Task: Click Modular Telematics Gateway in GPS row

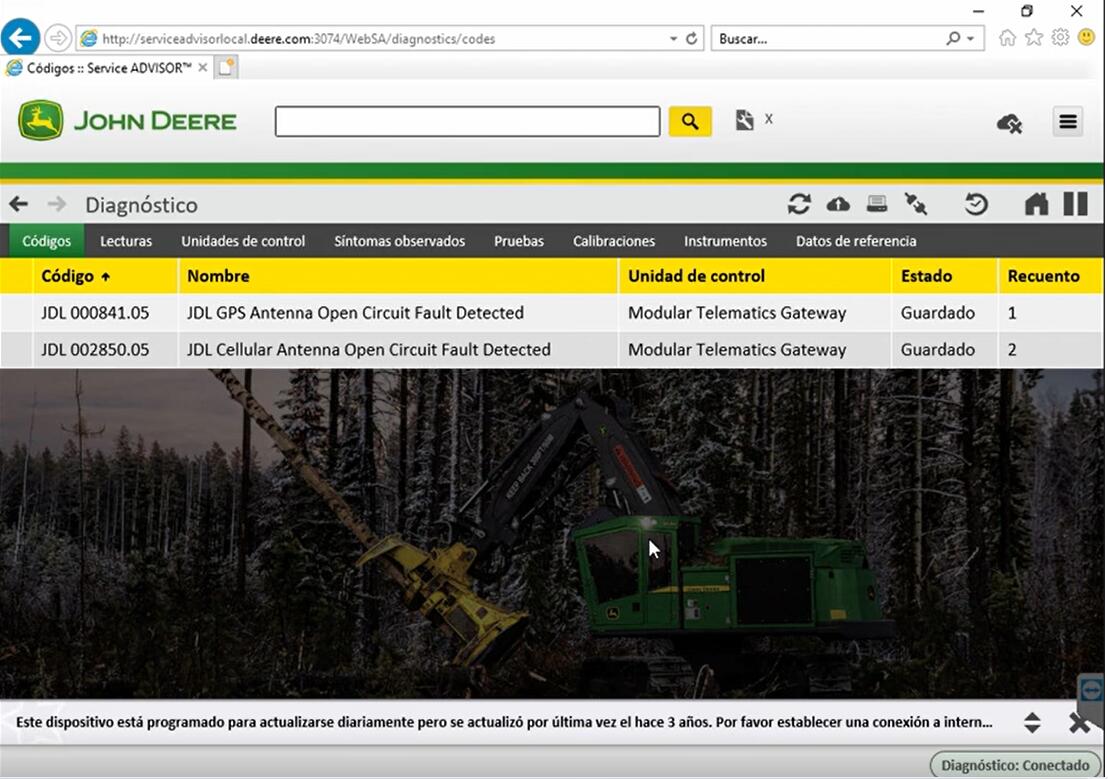Action: 737,312
